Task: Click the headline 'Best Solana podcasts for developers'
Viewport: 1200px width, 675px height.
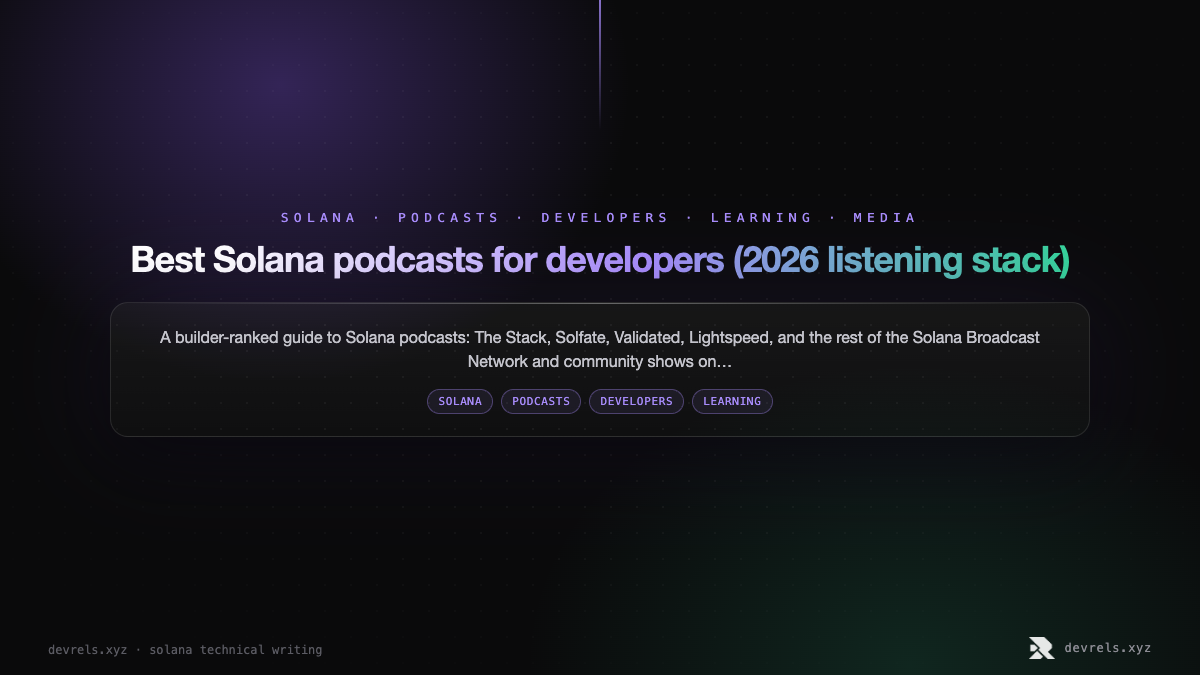Action: [600, 260]
